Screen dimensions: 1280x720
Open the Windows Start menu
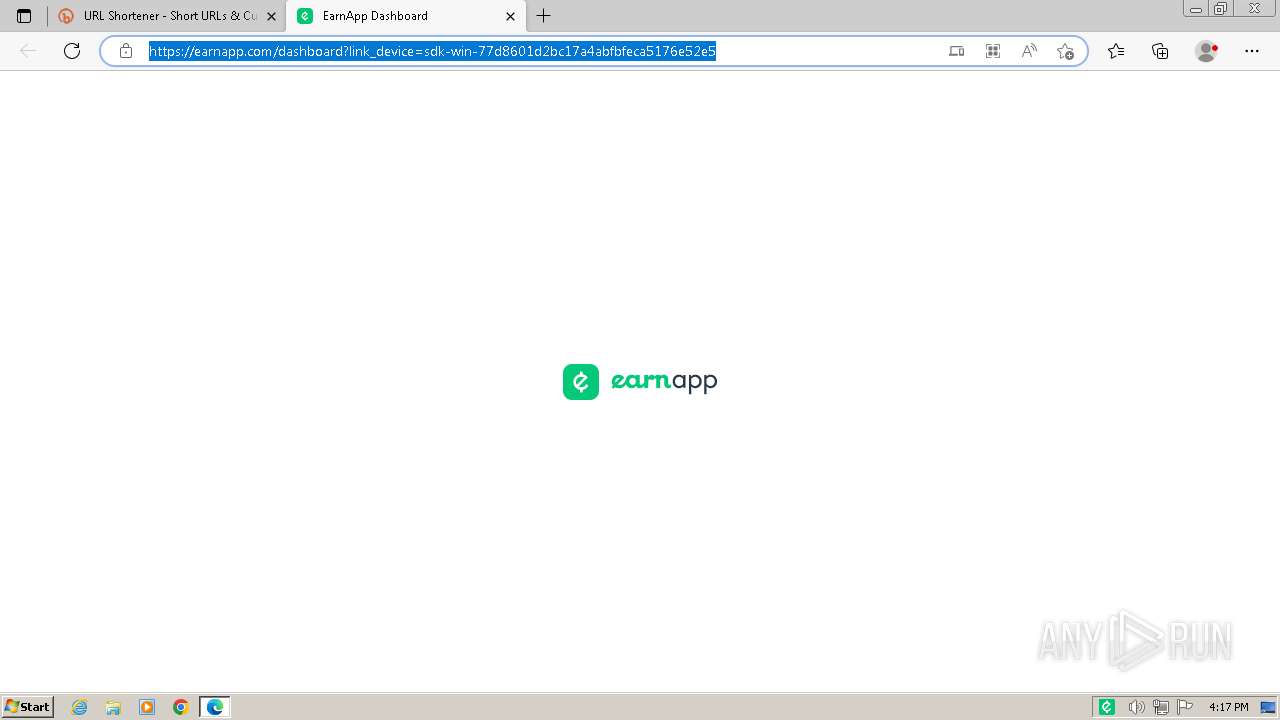(28, 707)
